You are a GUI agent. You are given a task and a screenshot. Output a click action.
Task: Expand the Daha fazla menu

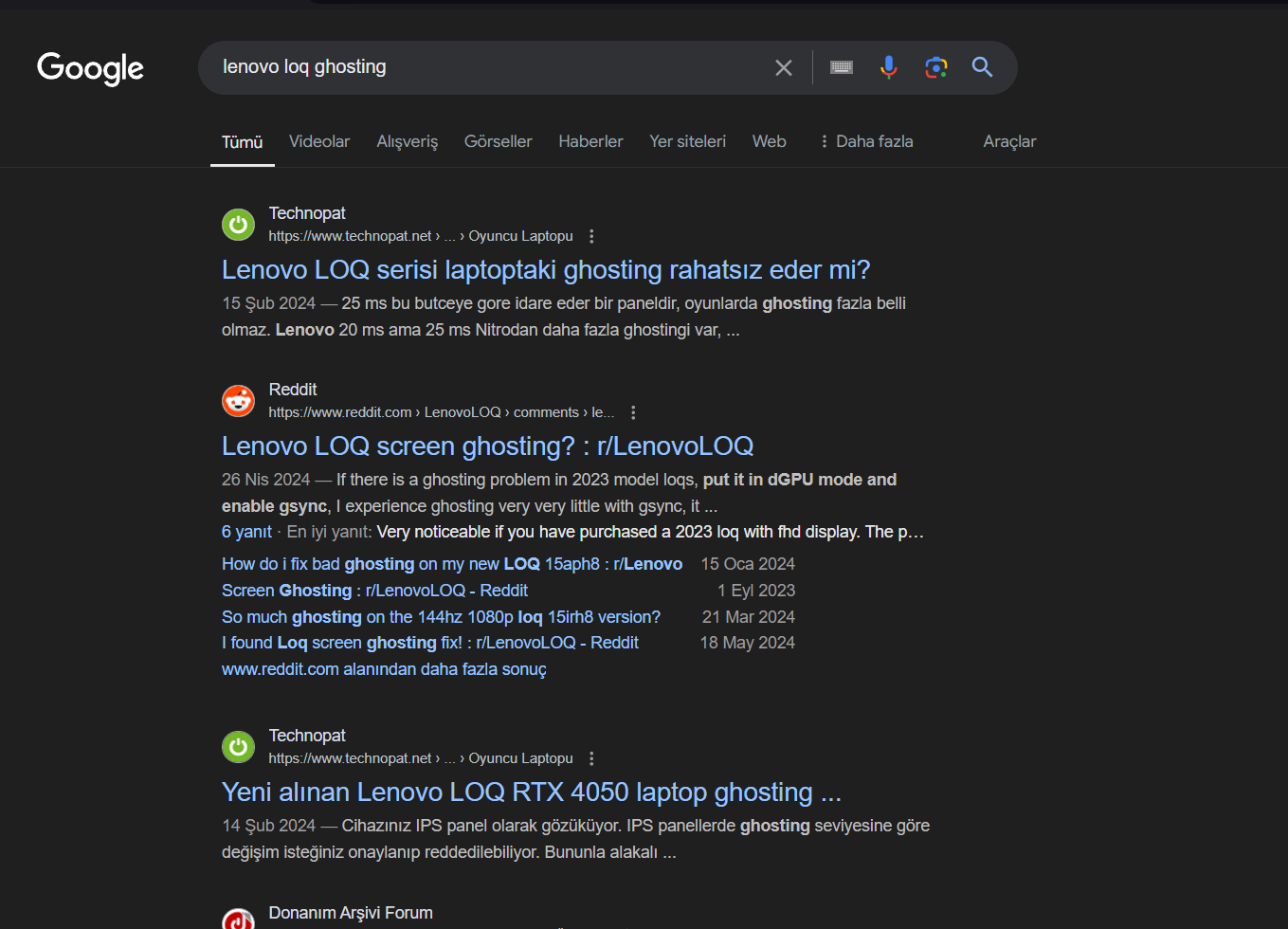(866, 141)
